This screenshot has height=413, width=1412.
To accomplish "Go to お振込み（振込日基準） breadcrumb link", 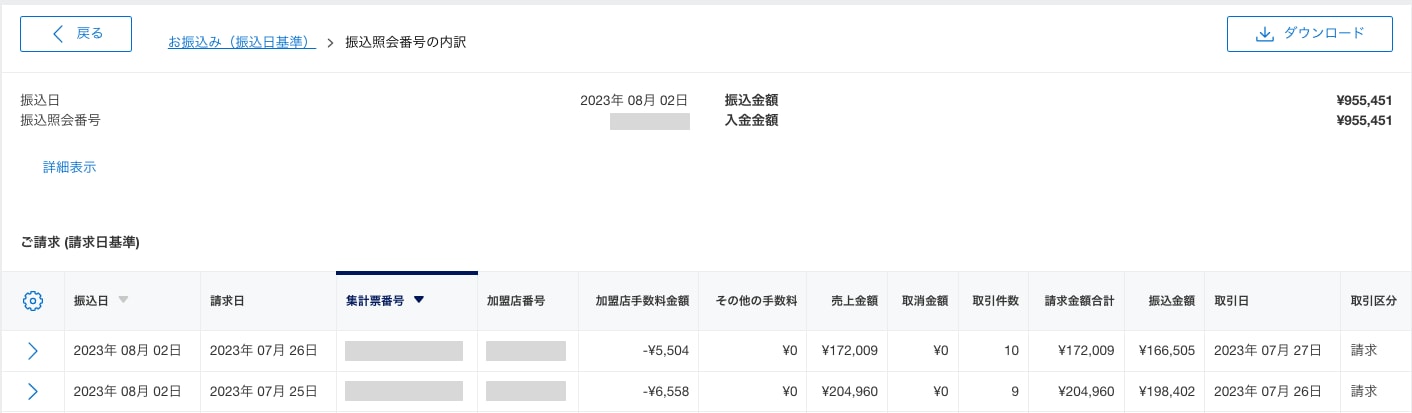I will pyautogui.click(x=241, y=42).
